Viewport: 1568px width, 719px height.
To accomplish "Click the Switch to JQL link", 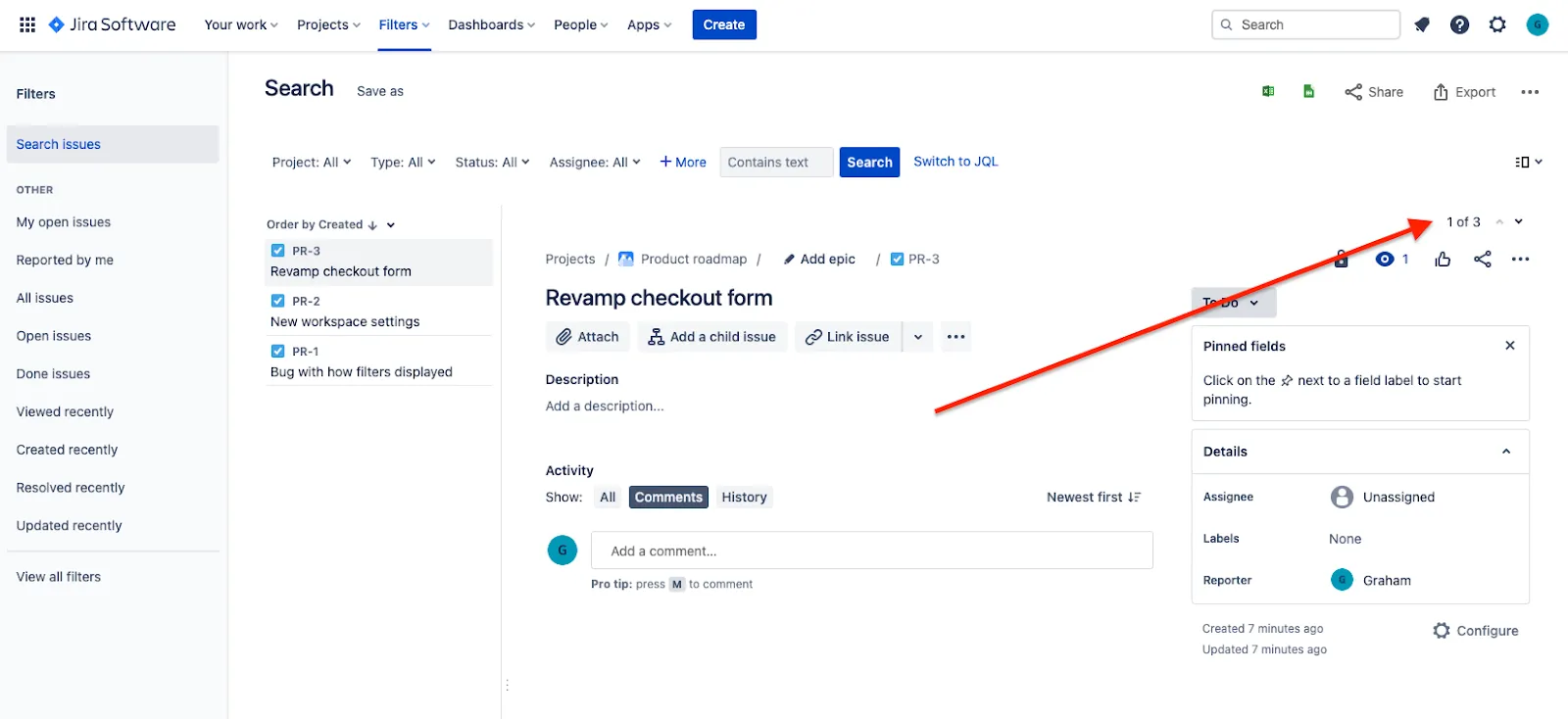I will click(955, 162).
